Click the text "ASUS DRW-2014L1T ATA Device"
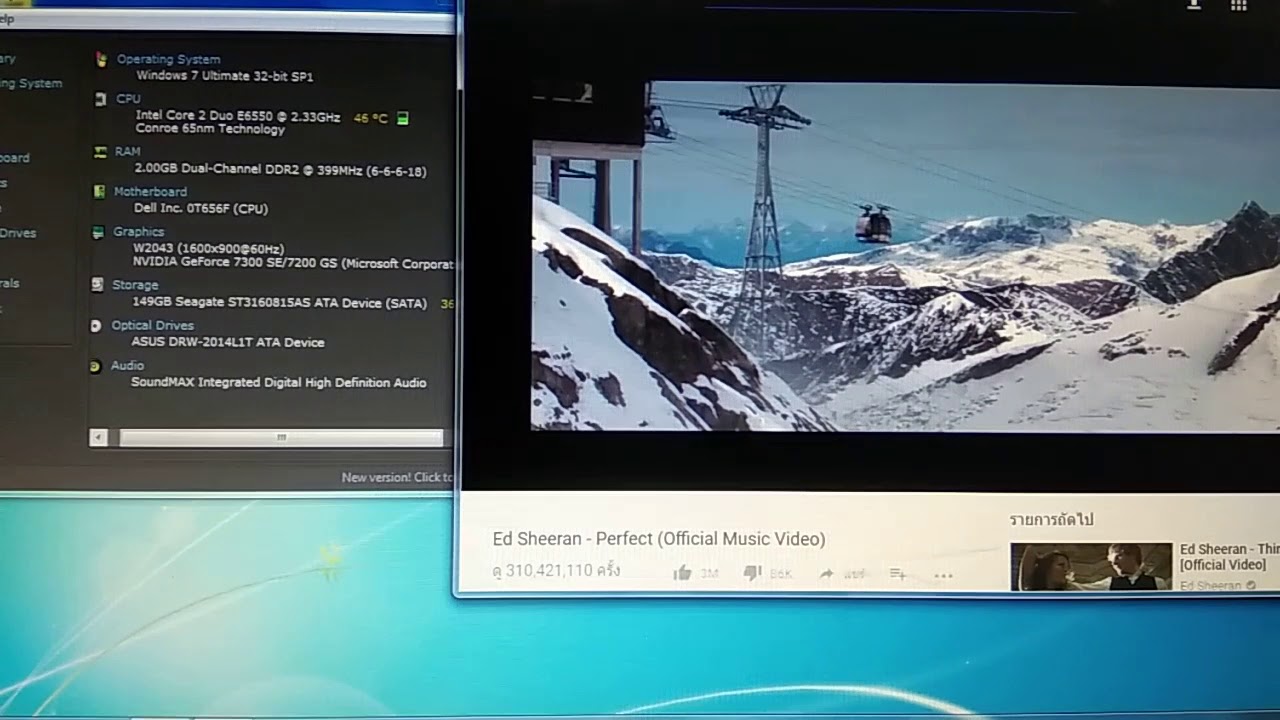 pos(228,342)
